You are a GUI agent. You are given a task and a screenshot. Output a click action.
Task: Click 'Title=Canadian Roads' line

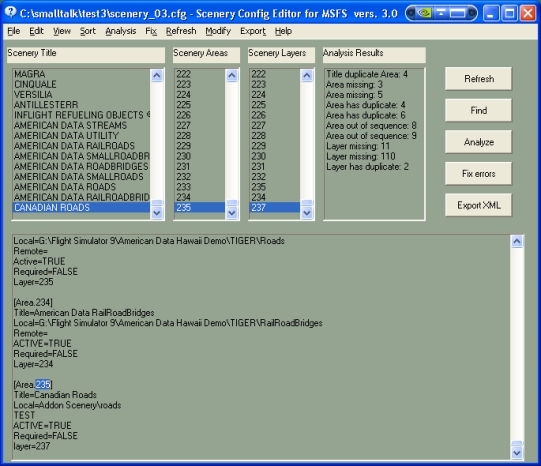coord(55,395)
